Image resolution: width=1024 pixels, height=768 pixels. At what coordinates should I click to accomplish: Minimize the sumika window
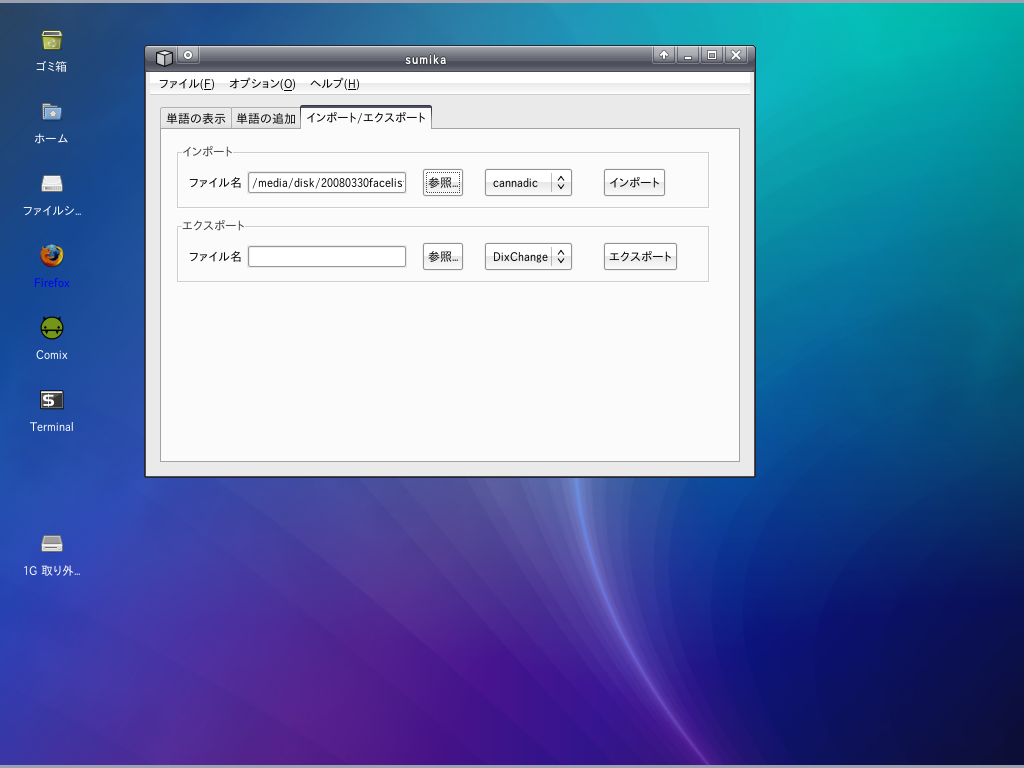pos(688,55)
